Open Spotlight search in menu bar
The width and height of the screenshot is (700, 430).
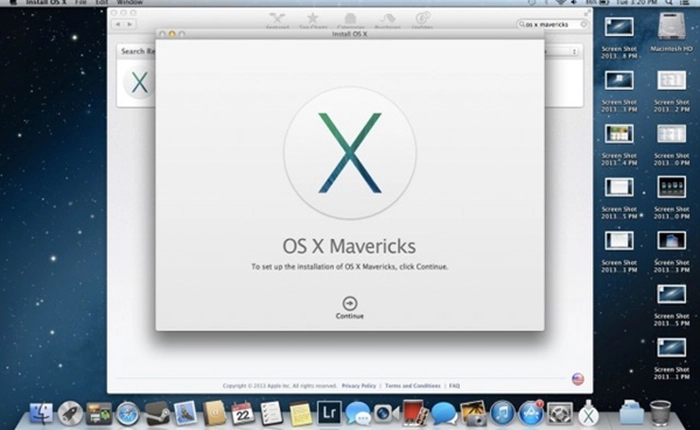click(x=668, y=2)
